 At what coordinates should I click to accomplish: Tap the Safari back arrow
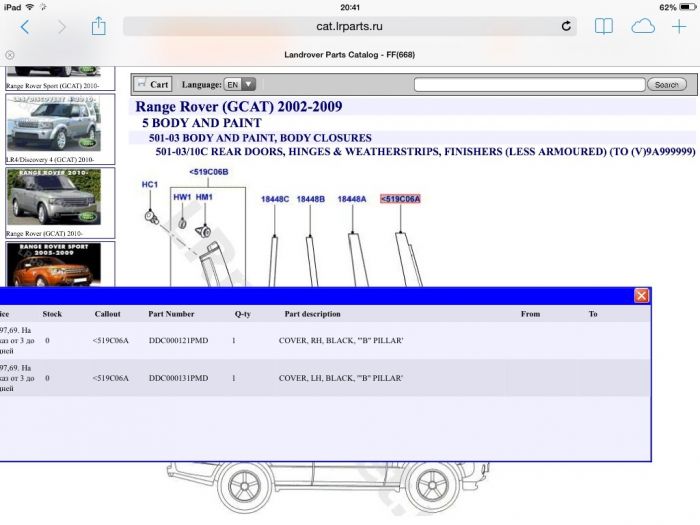click(x=25, y=27)
